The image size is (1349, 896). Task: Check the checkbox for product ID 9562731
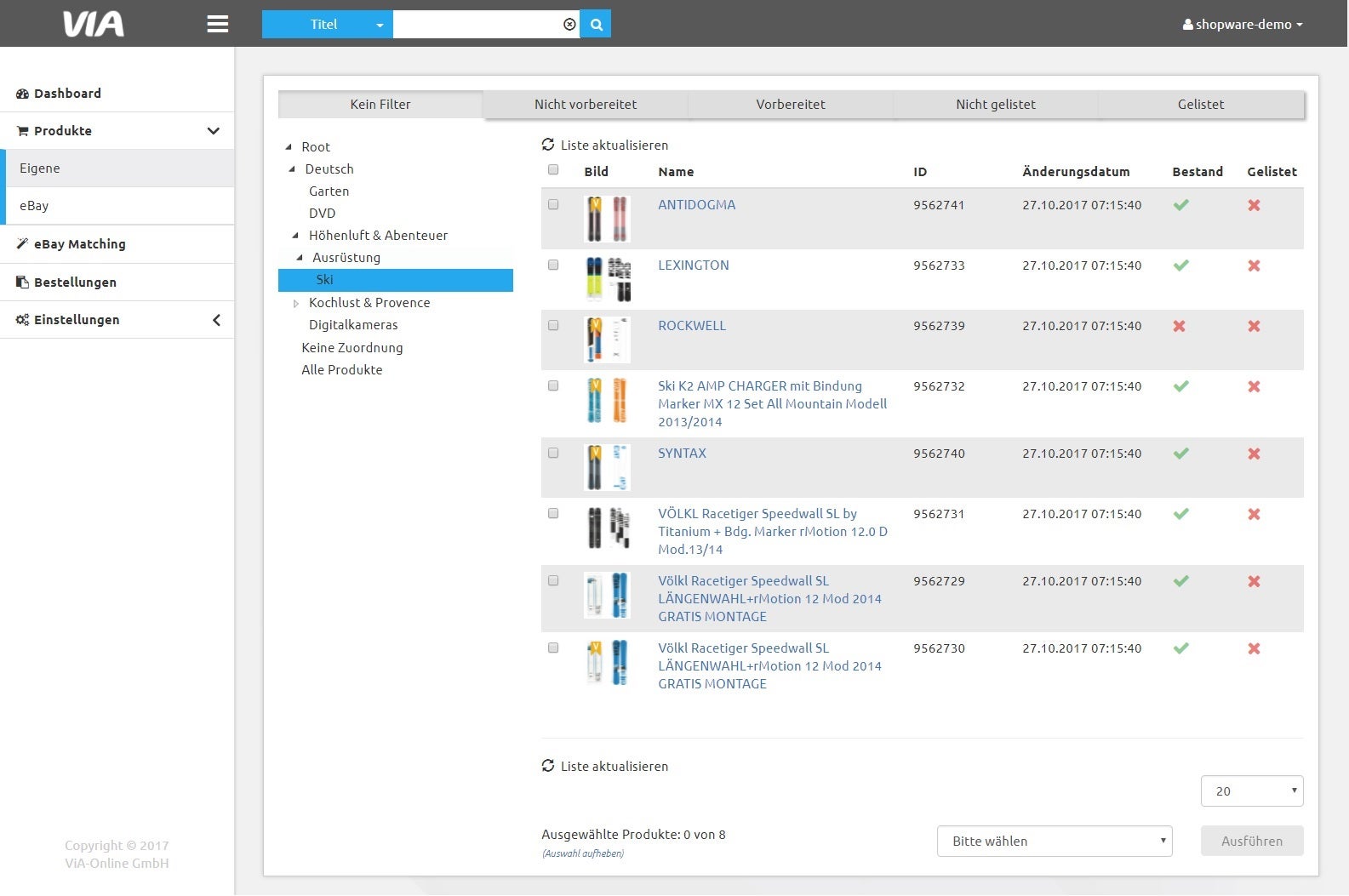click(553, 513)
